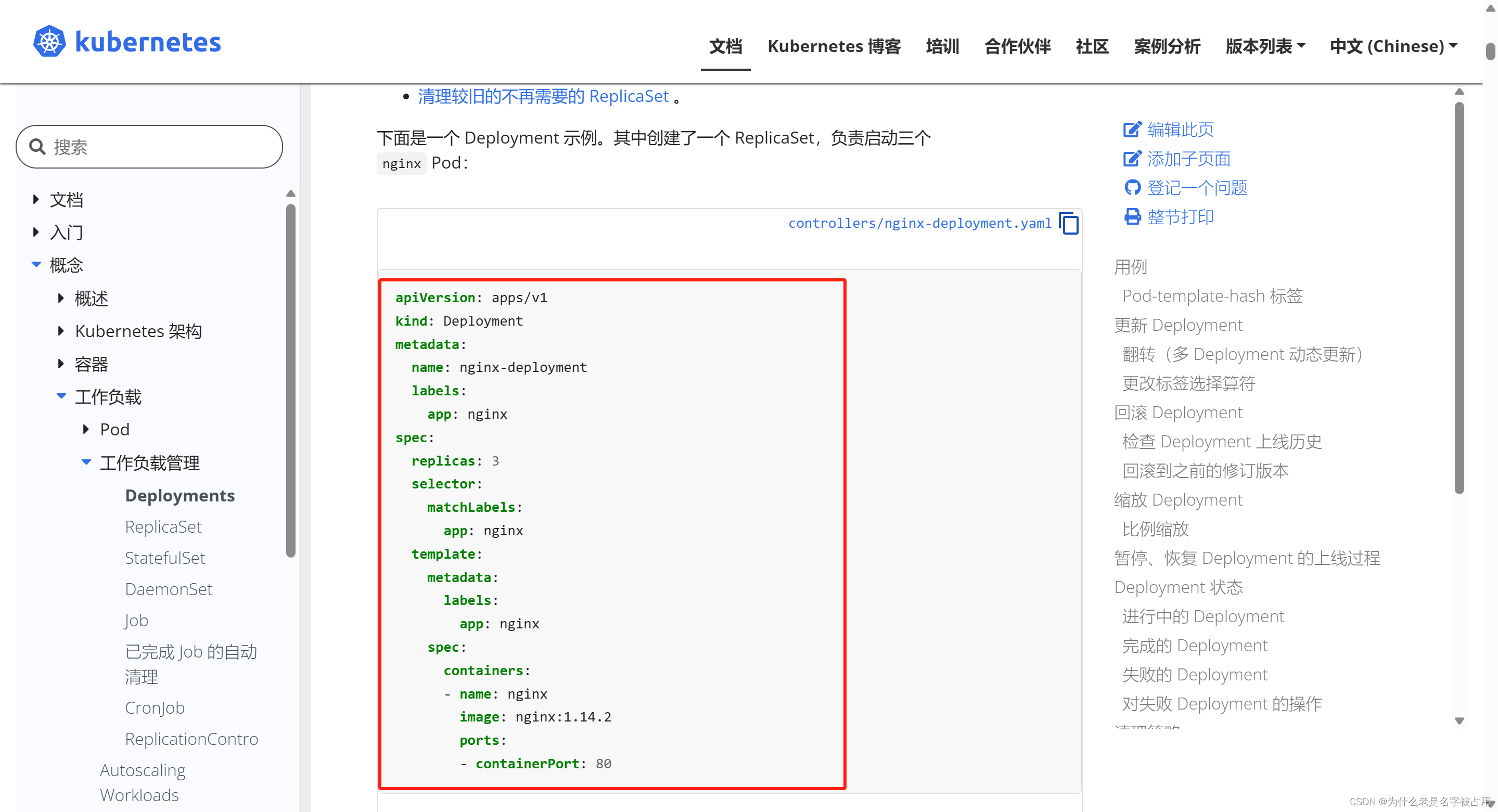This screenshot has width=1498, height=812.
Task: Jump to 回滚 Deployment section
Action: (1178, 412)
